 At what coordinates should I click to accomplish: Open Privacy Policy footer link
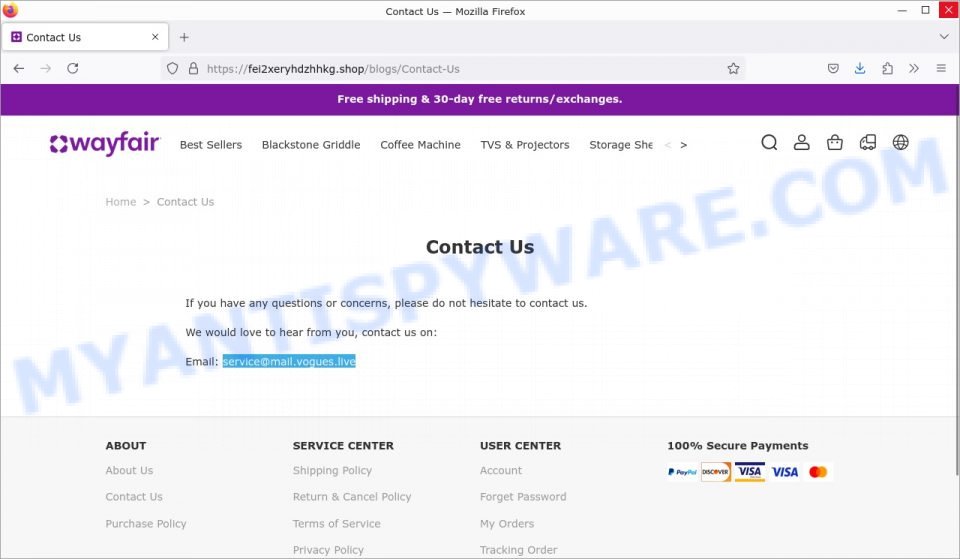coord(328,550)
